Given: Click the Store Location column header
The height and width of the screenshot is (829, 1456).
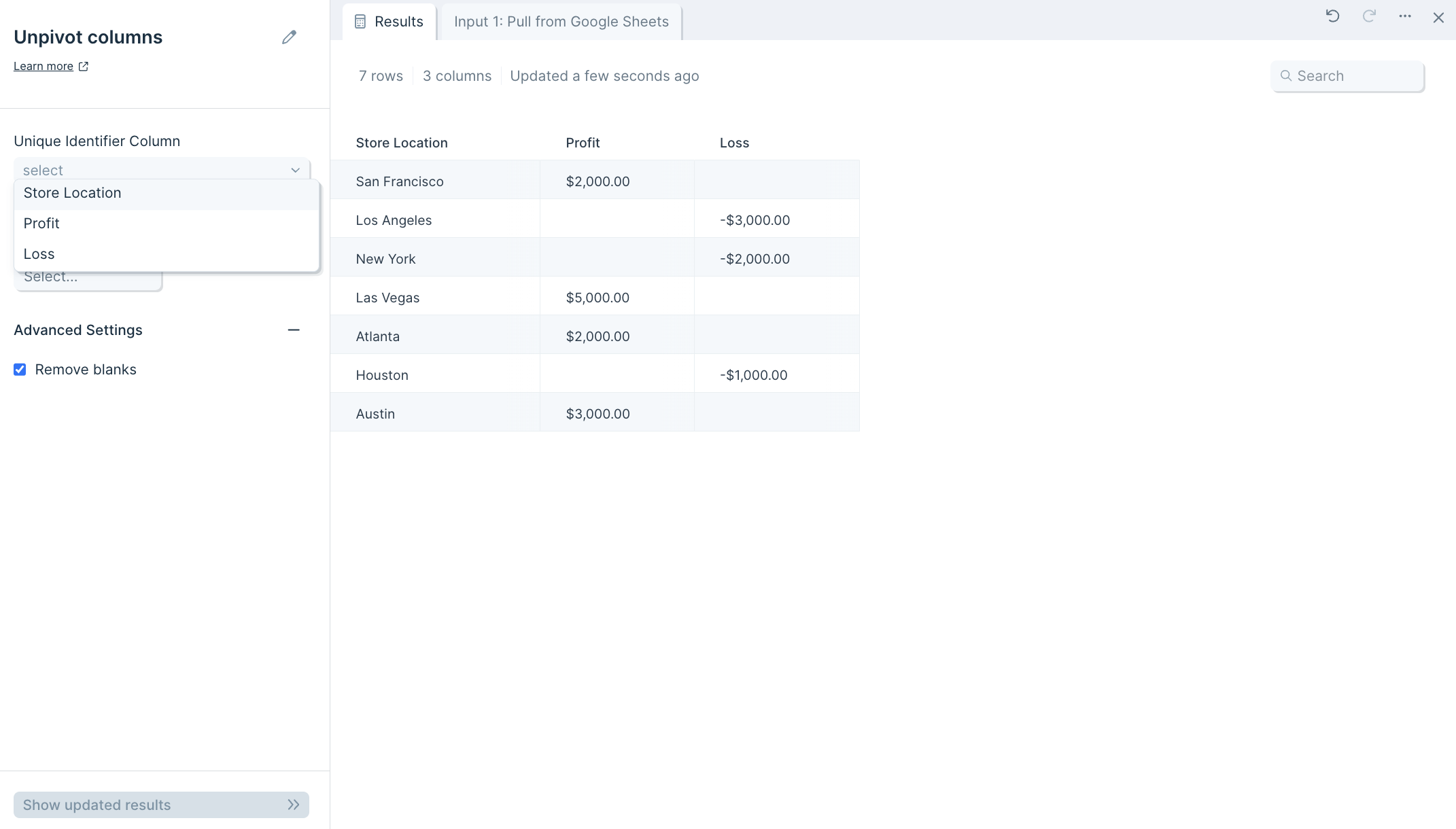Looking at the screenshot, I should (402, 143).
